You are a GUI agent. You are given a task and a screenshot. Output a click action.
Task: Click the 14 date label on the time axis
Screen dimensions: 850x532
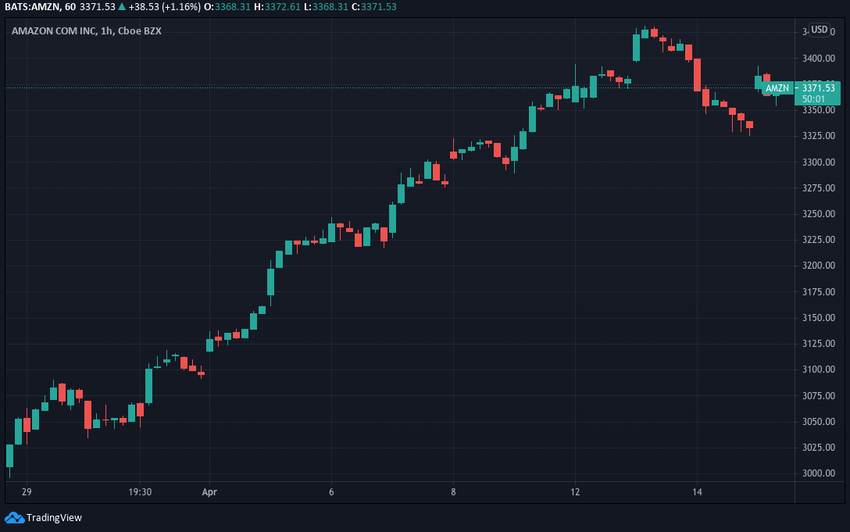697,492
